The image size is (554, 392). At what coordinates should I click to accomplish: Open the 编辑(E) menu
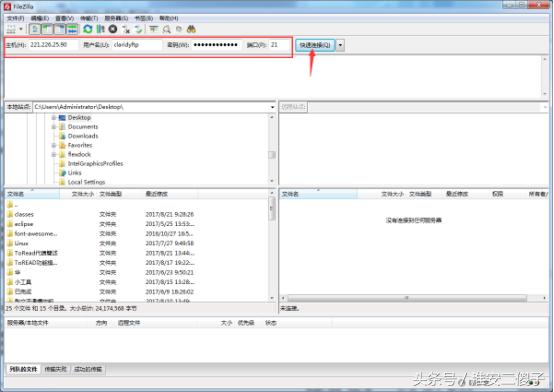click(x=40, y=18)
